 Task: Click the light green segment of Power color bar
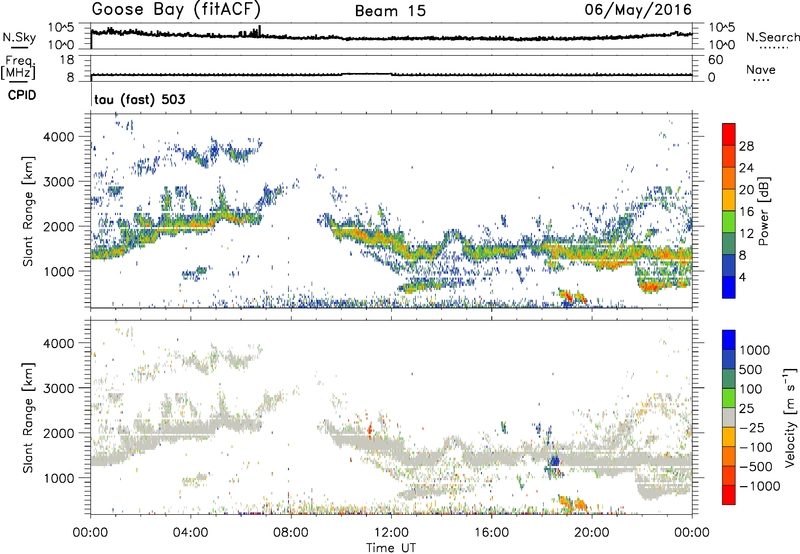[x=729, y=221]
